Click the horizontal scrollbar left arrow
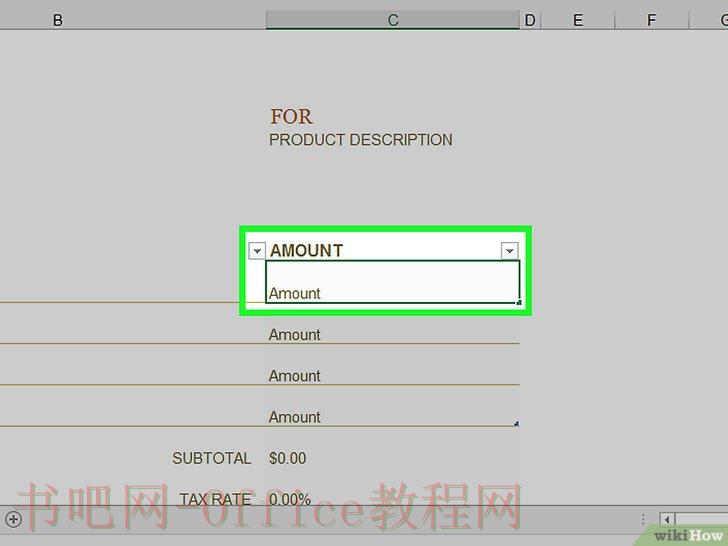Image resolution: width=728 pixels, height=546 pixels. 667,520
